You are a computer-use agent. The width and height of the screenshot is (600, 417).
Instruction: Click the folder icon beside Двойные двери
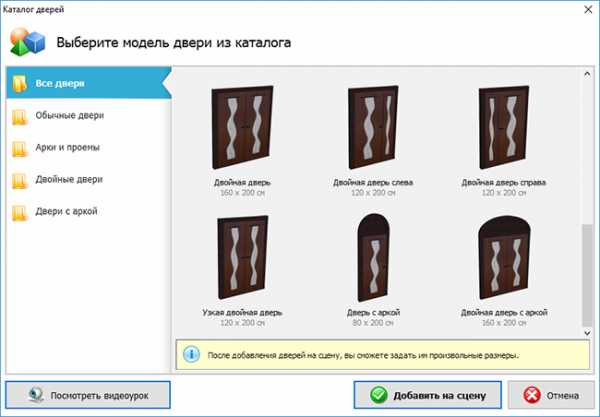point(20,181)
